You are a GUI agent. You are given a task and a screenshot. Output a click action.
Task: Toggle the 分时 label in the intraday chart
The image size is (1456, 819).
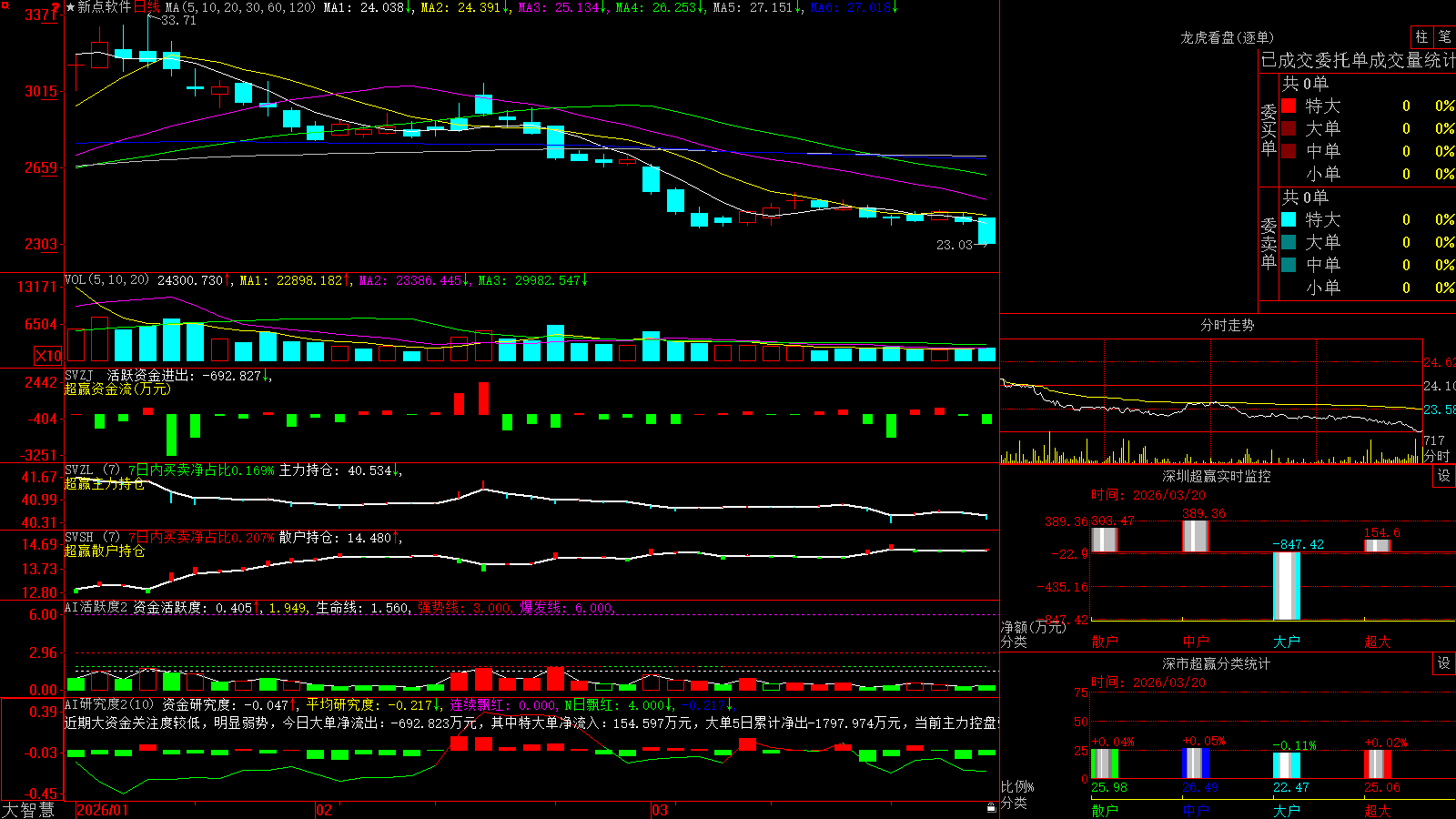pos(1437,455)
